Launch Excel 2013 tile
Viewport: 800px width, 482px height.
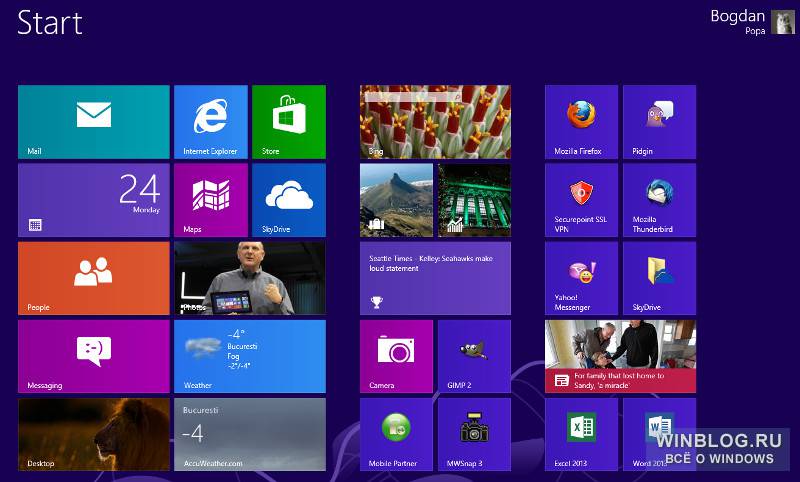pos(582,434)
